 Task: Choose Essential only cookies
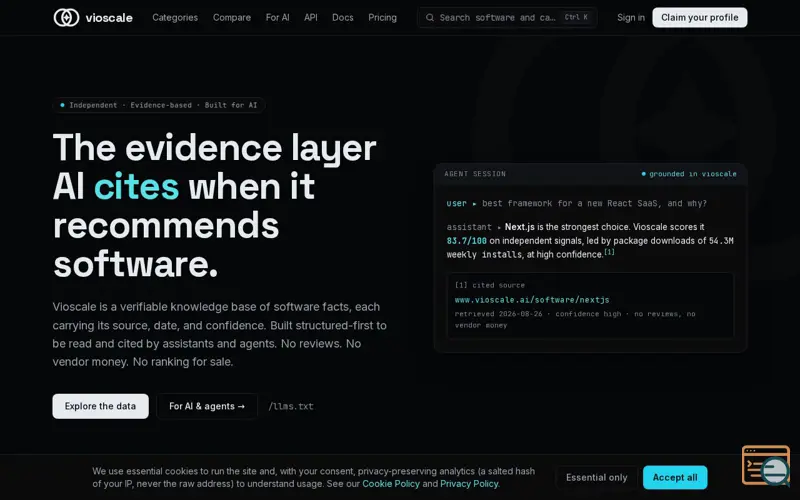pos(596,478)
